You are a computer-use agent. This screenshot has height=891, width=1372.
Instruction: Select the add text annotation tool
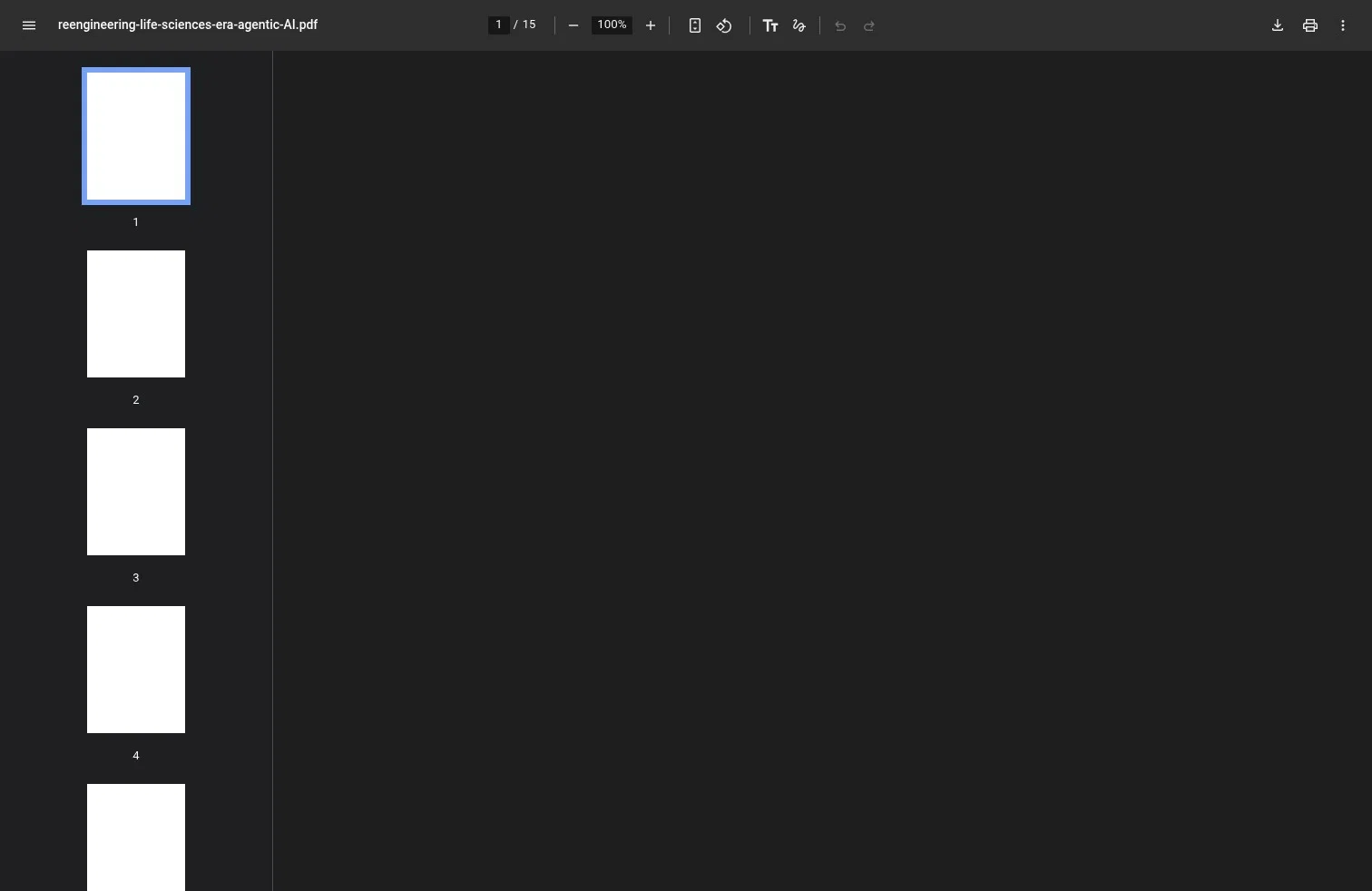tap(770, 25)
